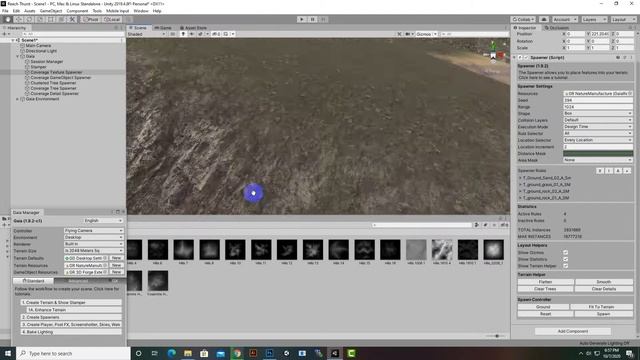640x360 pixels.
Task: Select the Hand tool in Unity toolbar
Action: tap(8, 19)
